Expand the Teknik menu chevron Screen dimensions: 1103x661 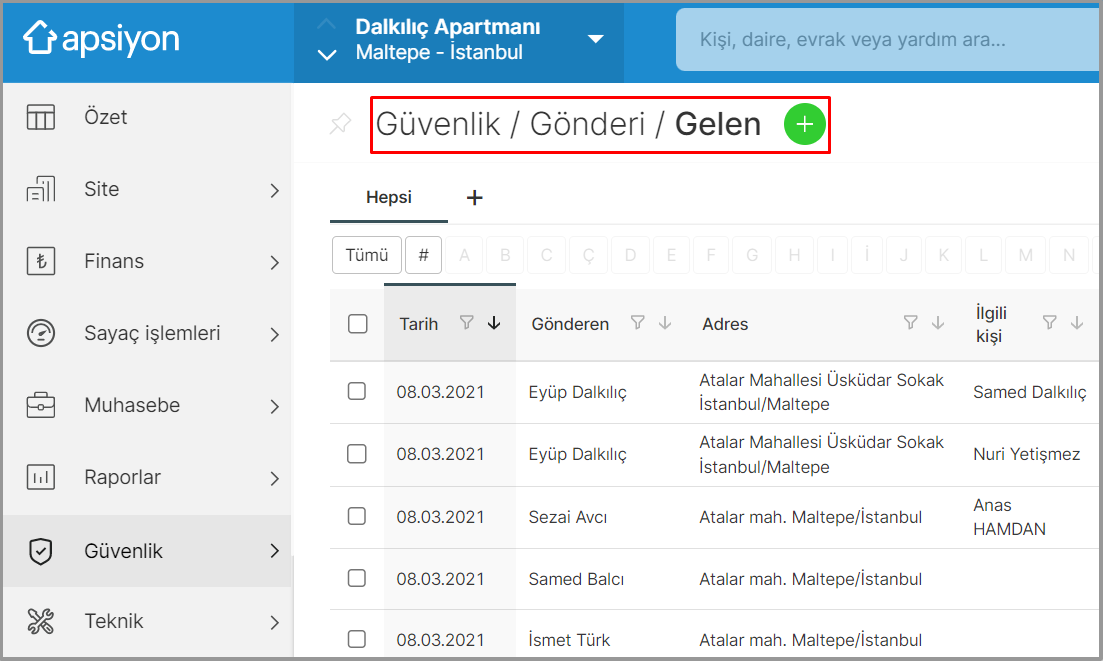pyautogui.click(x=274, y=622)
